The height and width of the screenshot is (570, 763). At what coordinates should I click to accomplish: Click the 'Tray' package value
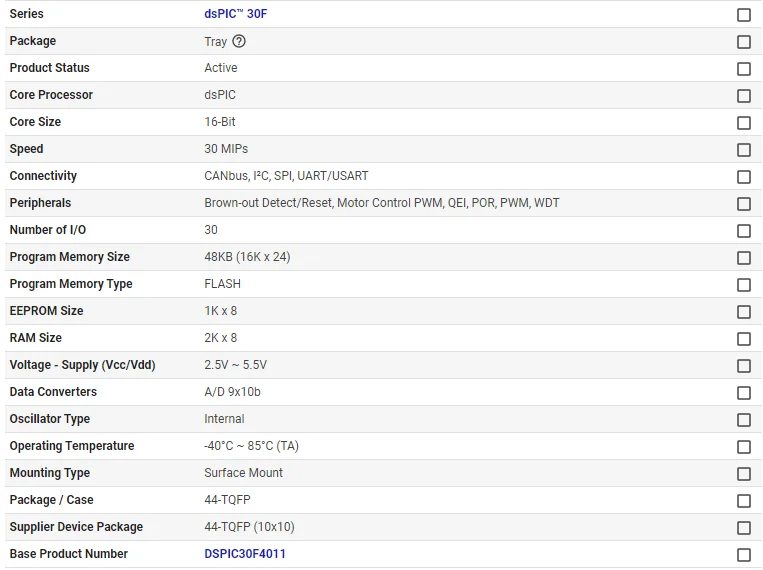click(x=216, y=42)
